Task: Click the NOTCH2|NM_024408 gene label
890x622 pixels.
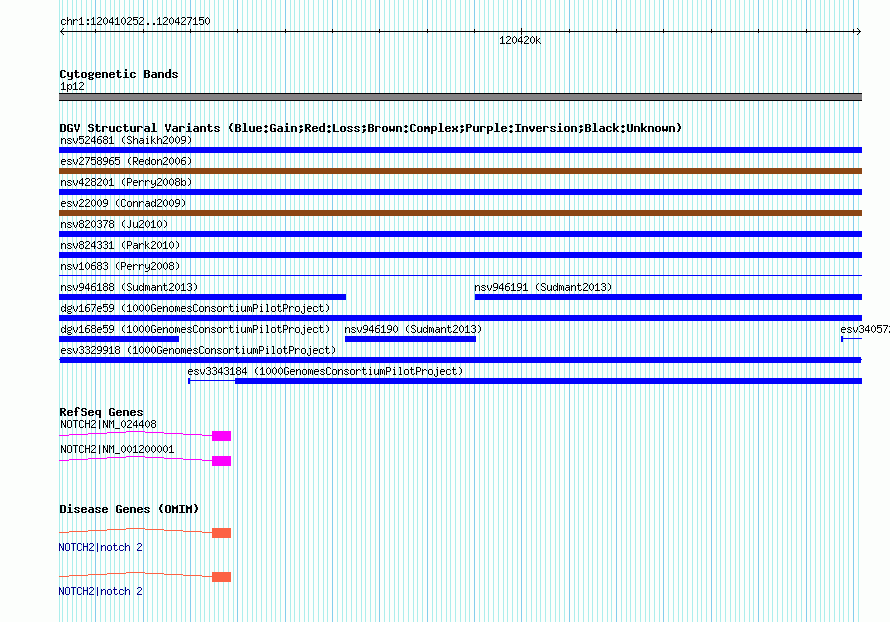Action: coord(108,424)
